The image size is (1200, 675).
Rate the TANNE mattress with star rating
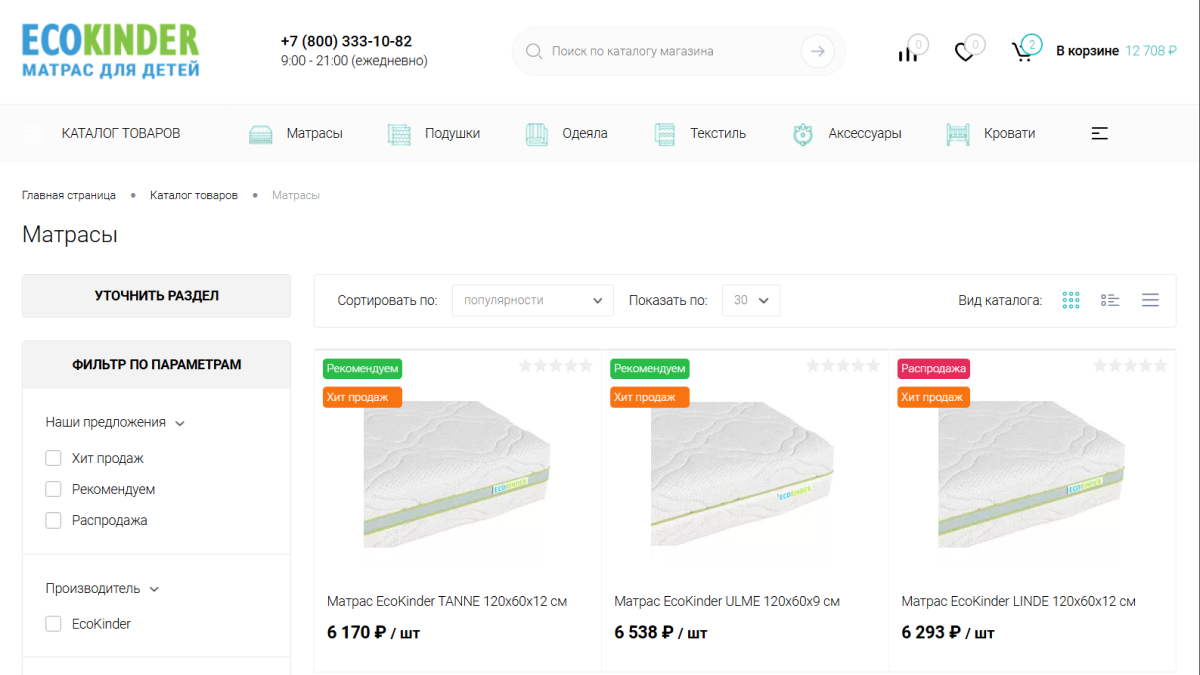[x=555, y=366]
